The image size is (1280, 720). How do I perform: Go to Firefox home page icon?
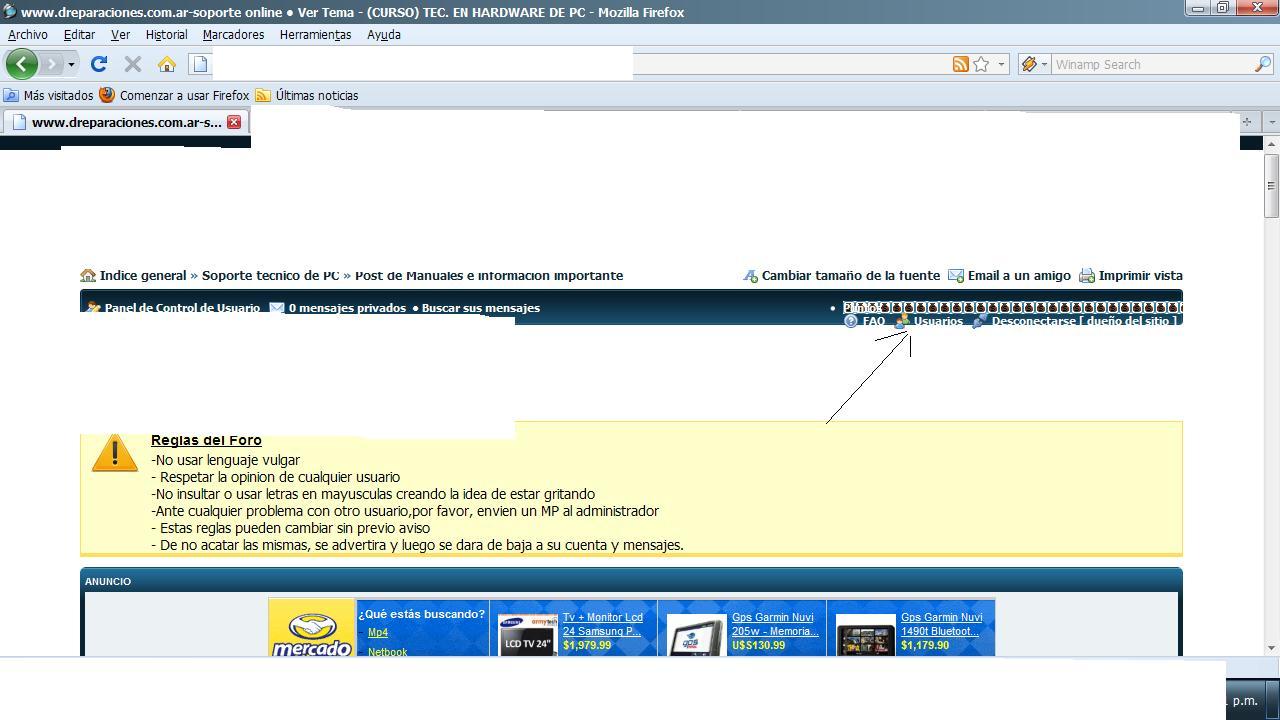pyautogui.click(x=167, y=64)
